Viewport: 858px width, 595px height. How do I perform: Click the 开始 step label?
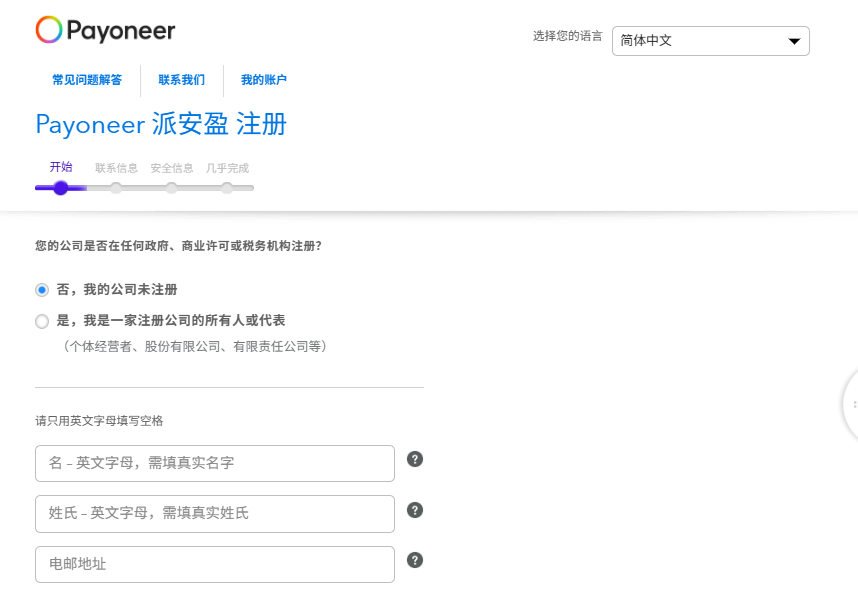click(x=61, y=167)
